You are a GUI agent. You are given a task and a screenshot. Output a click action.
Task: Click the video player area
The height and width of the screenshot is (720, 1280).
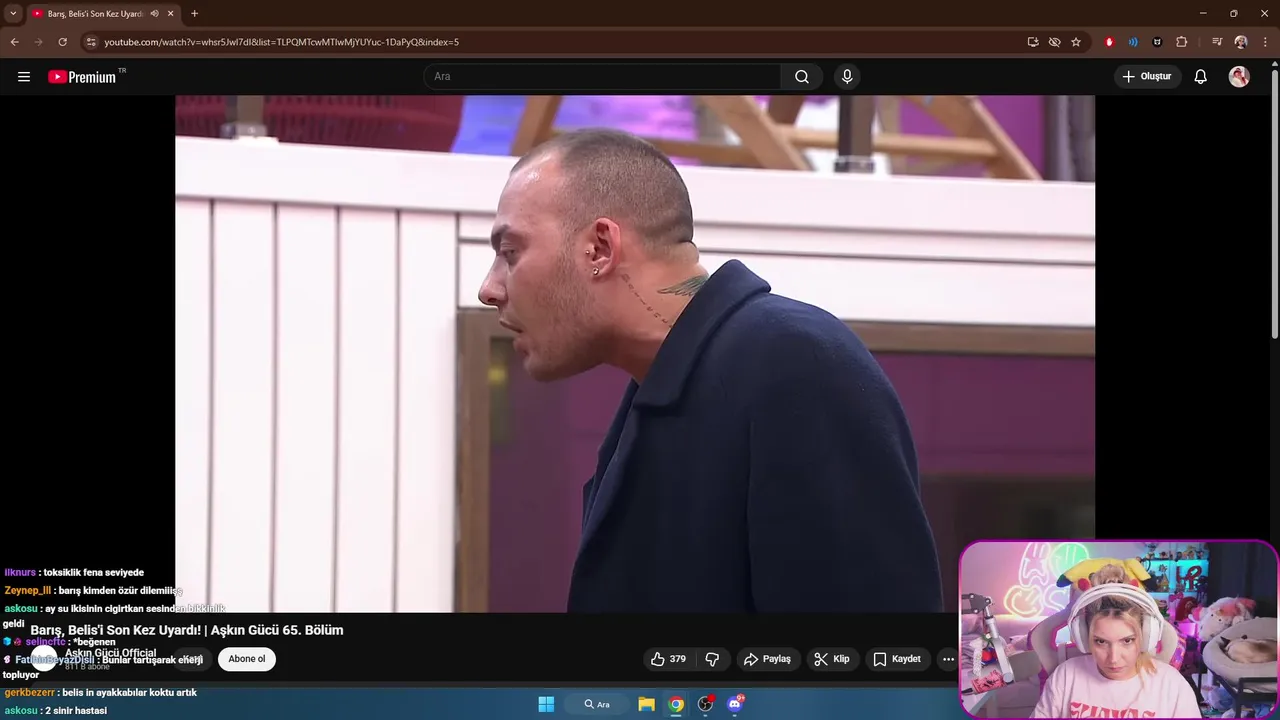[x=635, y=353]
